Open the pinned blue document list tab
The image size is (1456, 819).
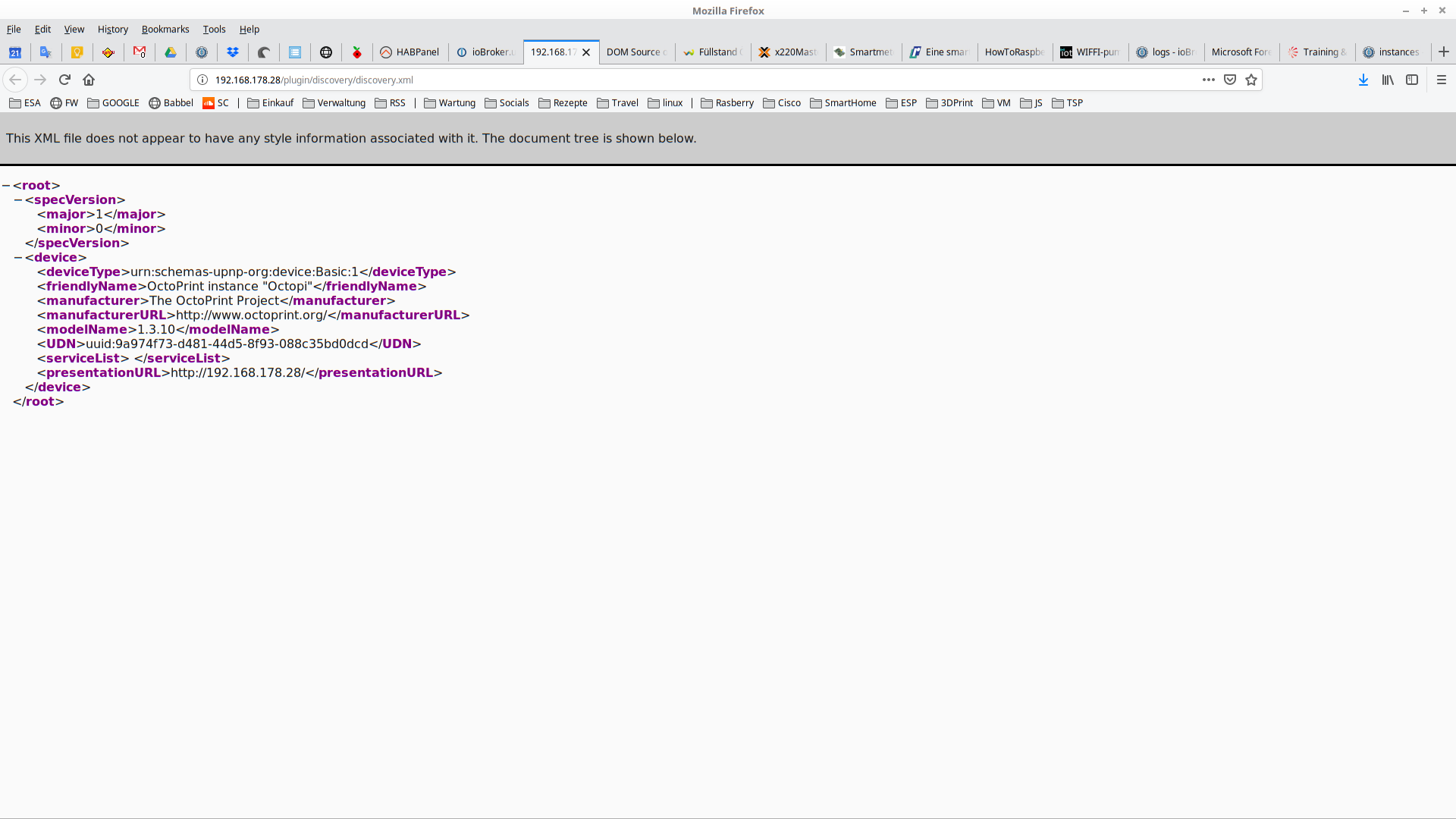coord(295,52)
